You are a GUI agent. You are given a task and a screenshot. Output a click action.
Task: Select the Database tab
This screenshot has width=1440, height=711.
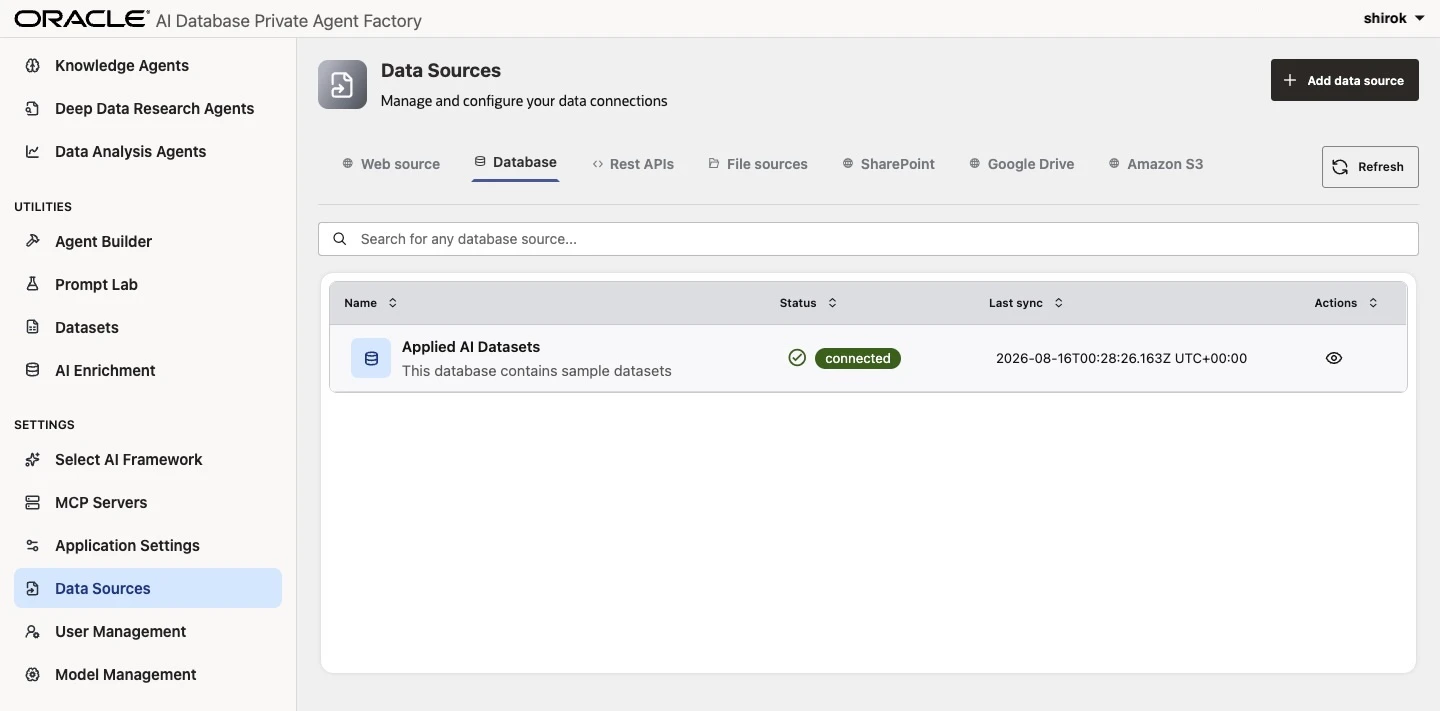click(515, 162)
